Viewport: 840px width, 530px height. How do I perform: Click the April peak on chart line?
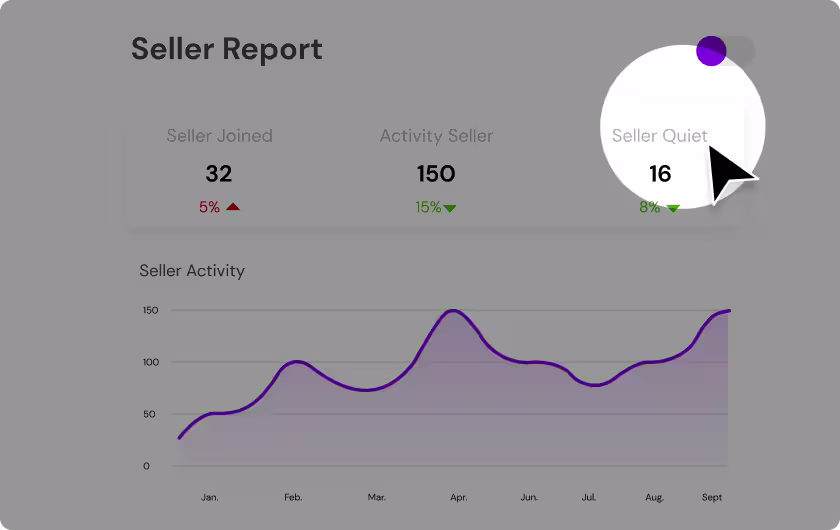(x=453, y=311)
